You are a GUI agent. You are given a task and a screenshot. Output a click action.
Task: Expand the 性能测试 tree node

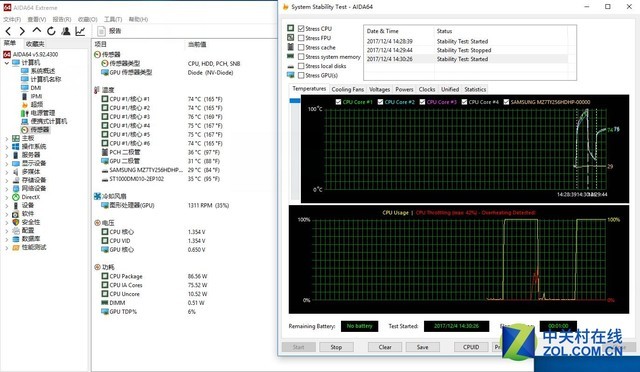[x=7, y=247]
